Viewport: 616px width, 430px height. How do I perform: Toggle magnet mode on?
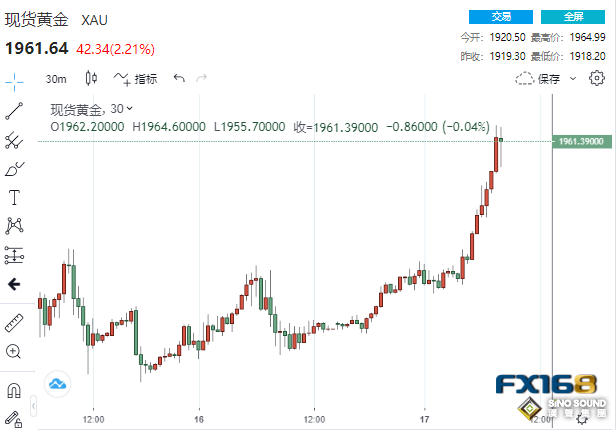(x=14, y=389)
